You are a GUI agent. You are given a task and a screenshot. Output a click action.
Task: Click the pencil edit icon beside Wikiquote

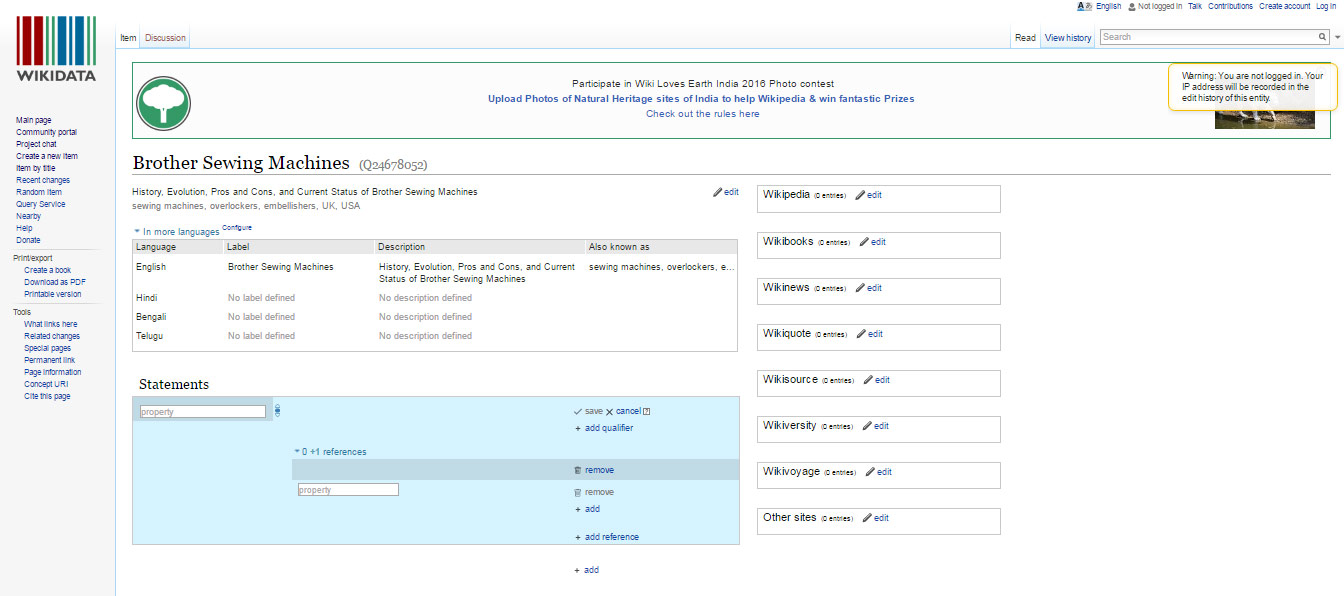(862, 334)
